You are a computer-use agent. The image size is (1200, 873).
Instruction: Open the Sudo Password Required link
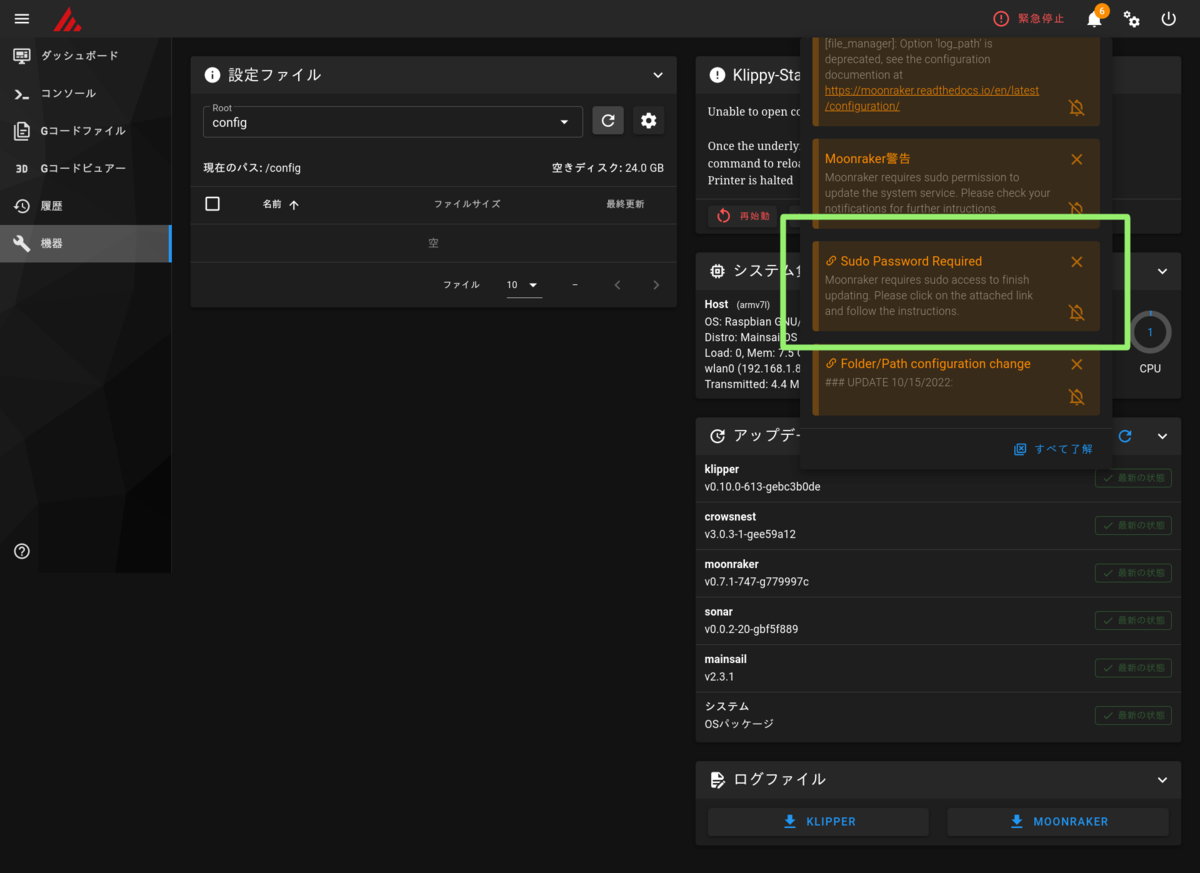(903, 261)
